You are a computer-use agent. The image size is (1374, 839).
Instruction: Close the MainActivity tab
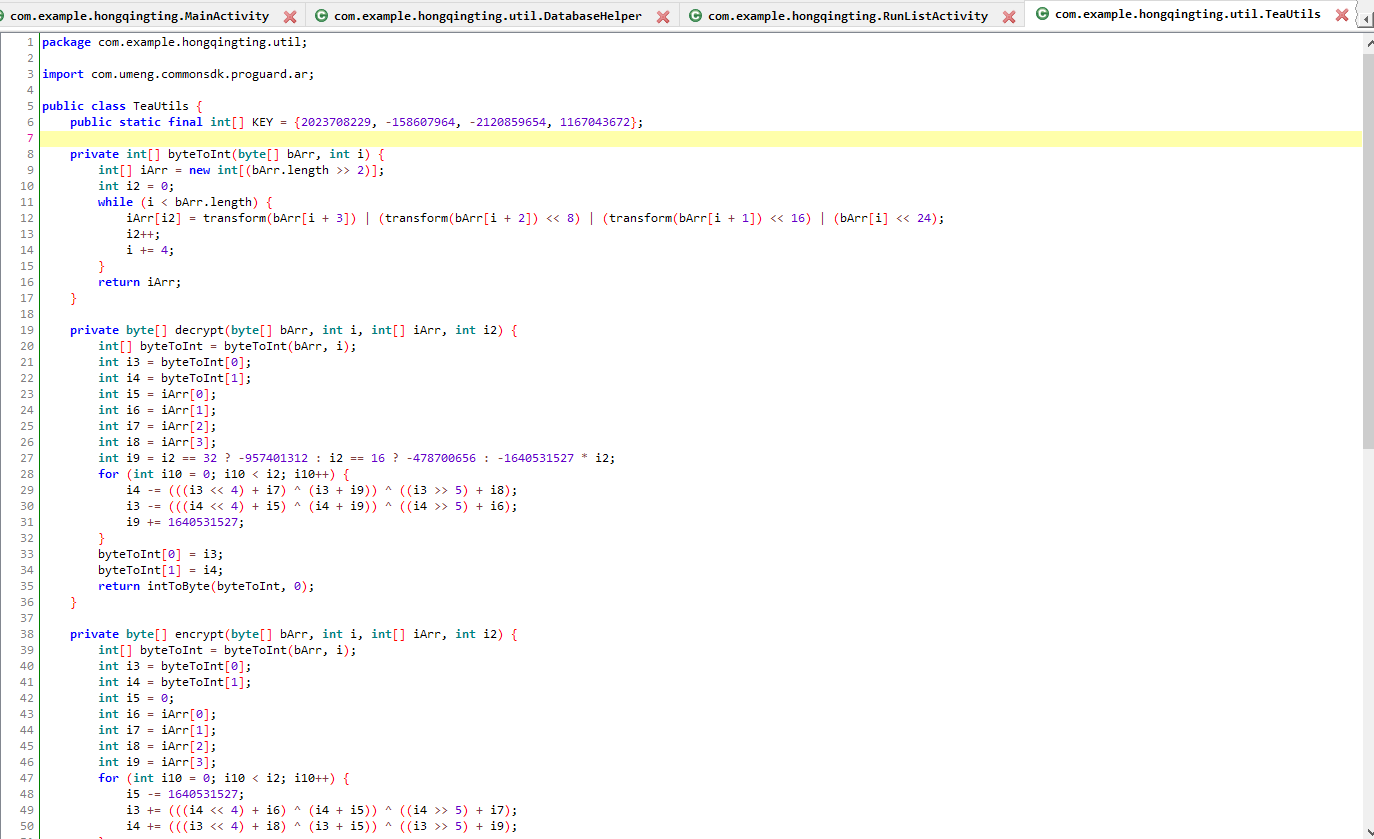(290, 16)
